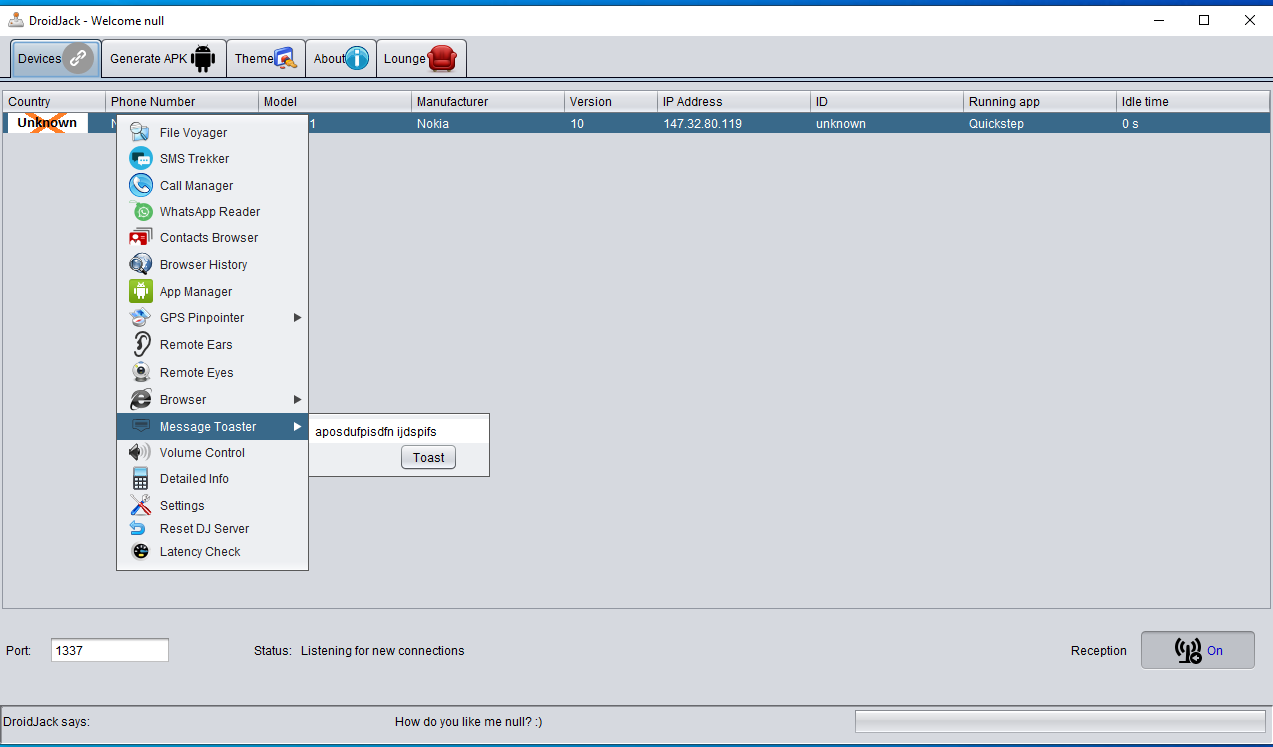Click the Remote Ears ear icon
Image resolution: width=1273 pixels, height=747 pixels.
140,344
